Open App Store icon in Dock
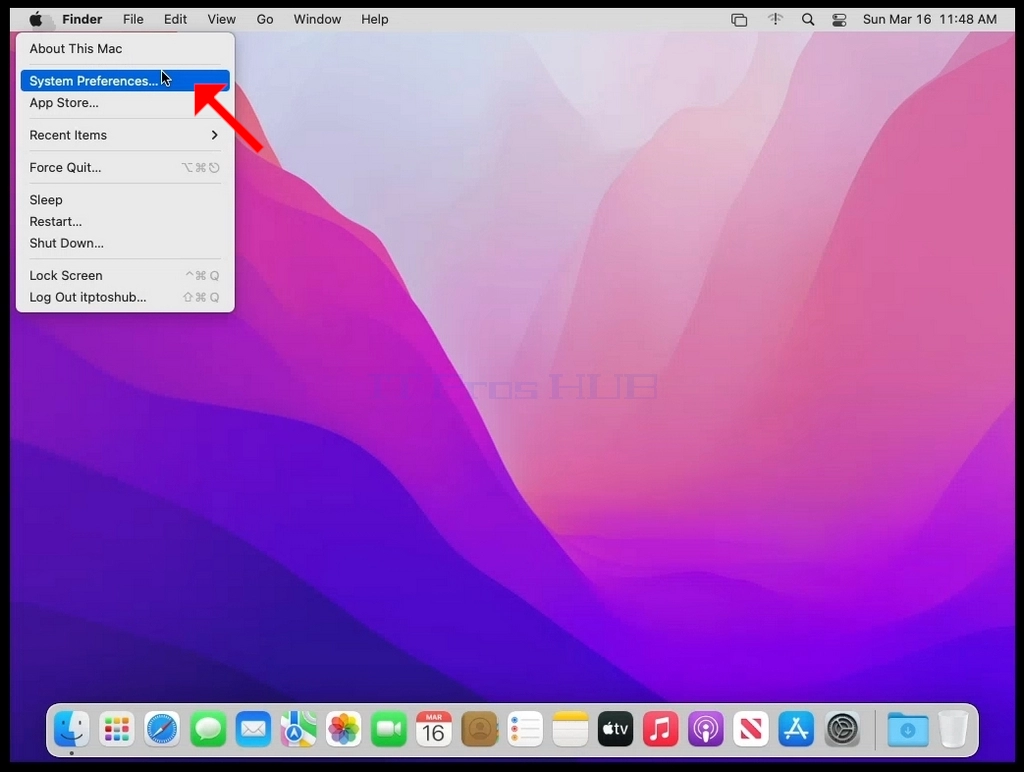 (797, 729)
